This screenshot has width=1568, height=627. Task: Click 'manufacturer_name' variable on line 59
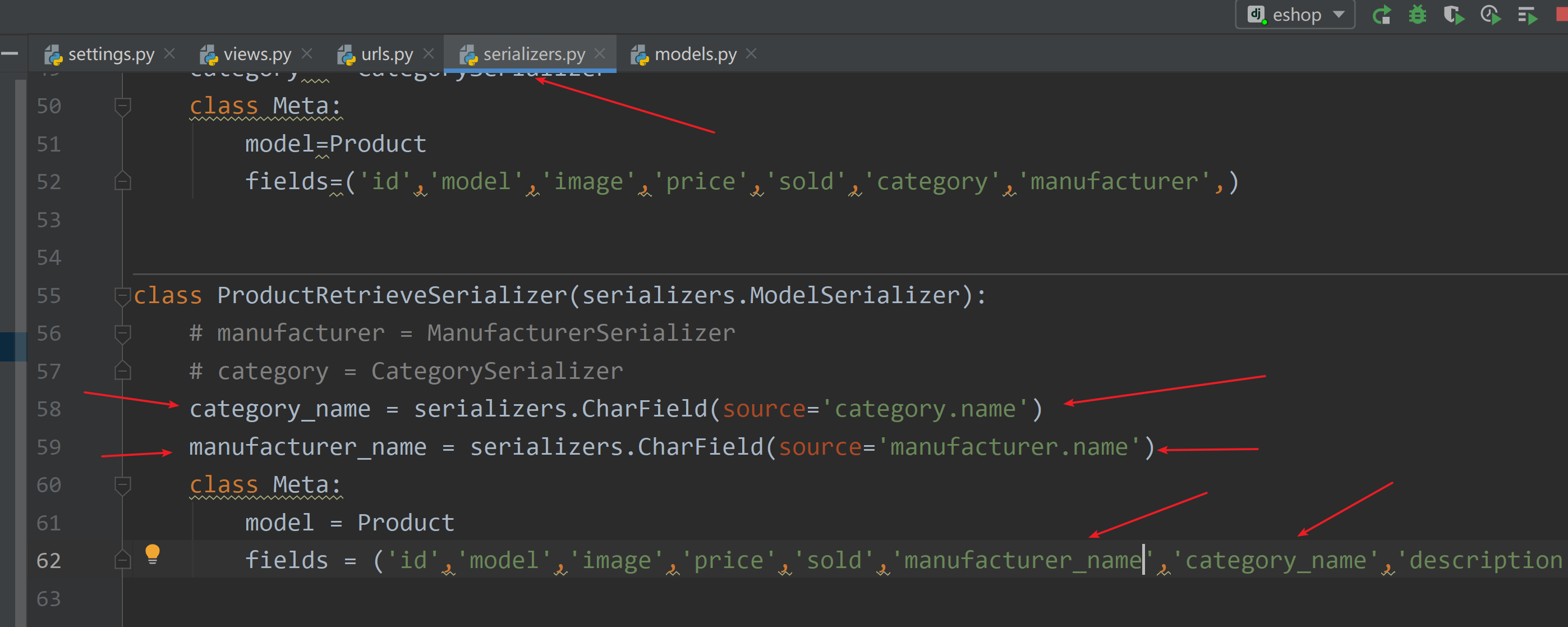point(308,447)
